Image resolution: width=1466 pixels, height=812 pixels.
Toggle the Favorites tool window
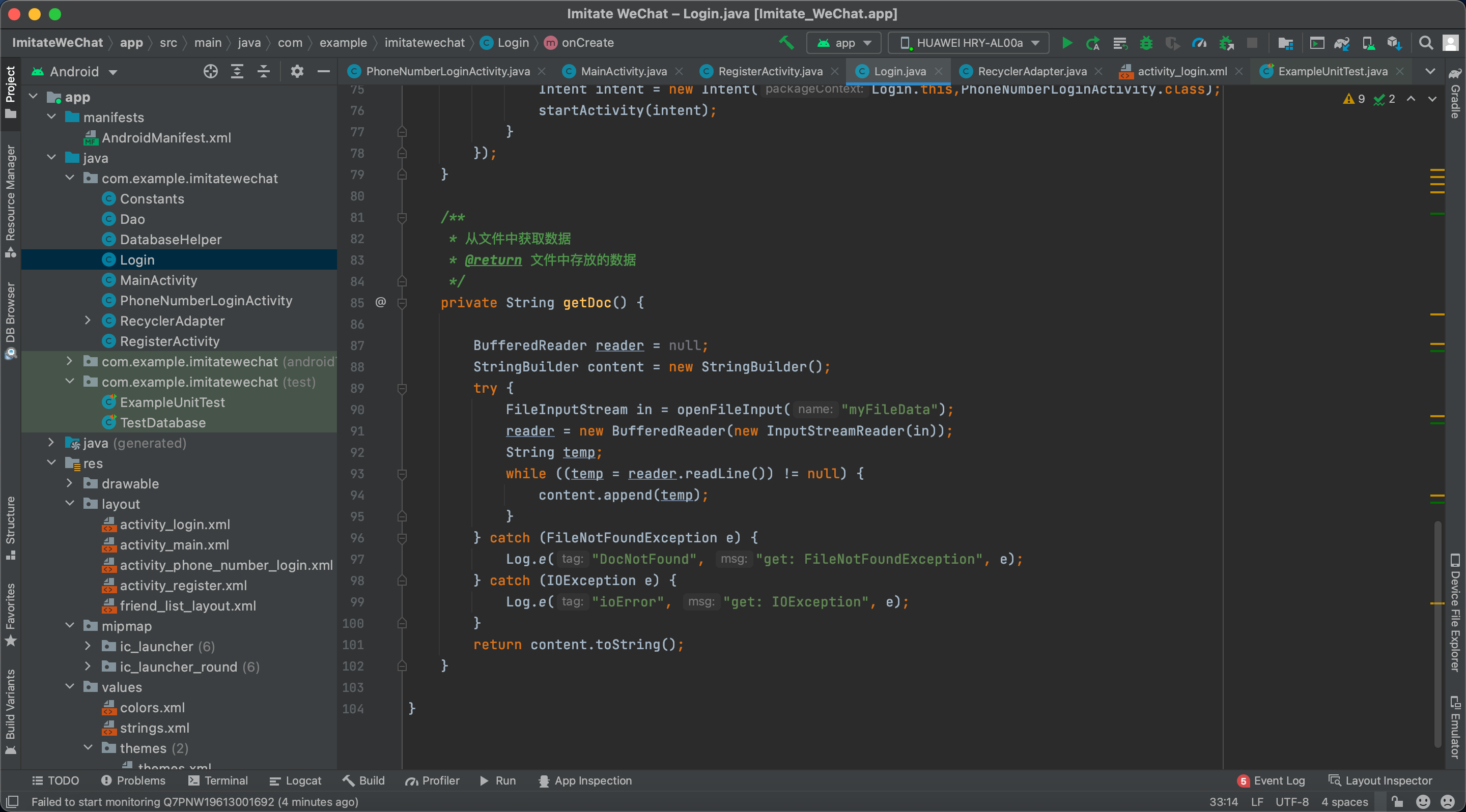[10, 615]
